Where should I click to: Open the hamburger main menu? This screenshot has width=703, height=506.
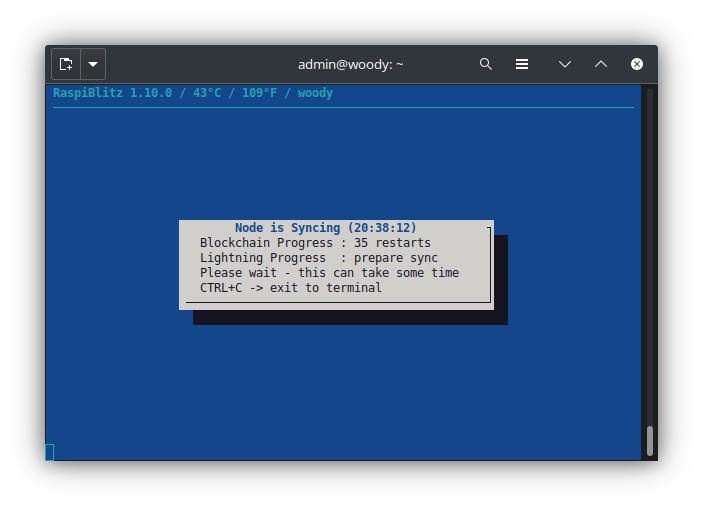(x=522, y=64)
